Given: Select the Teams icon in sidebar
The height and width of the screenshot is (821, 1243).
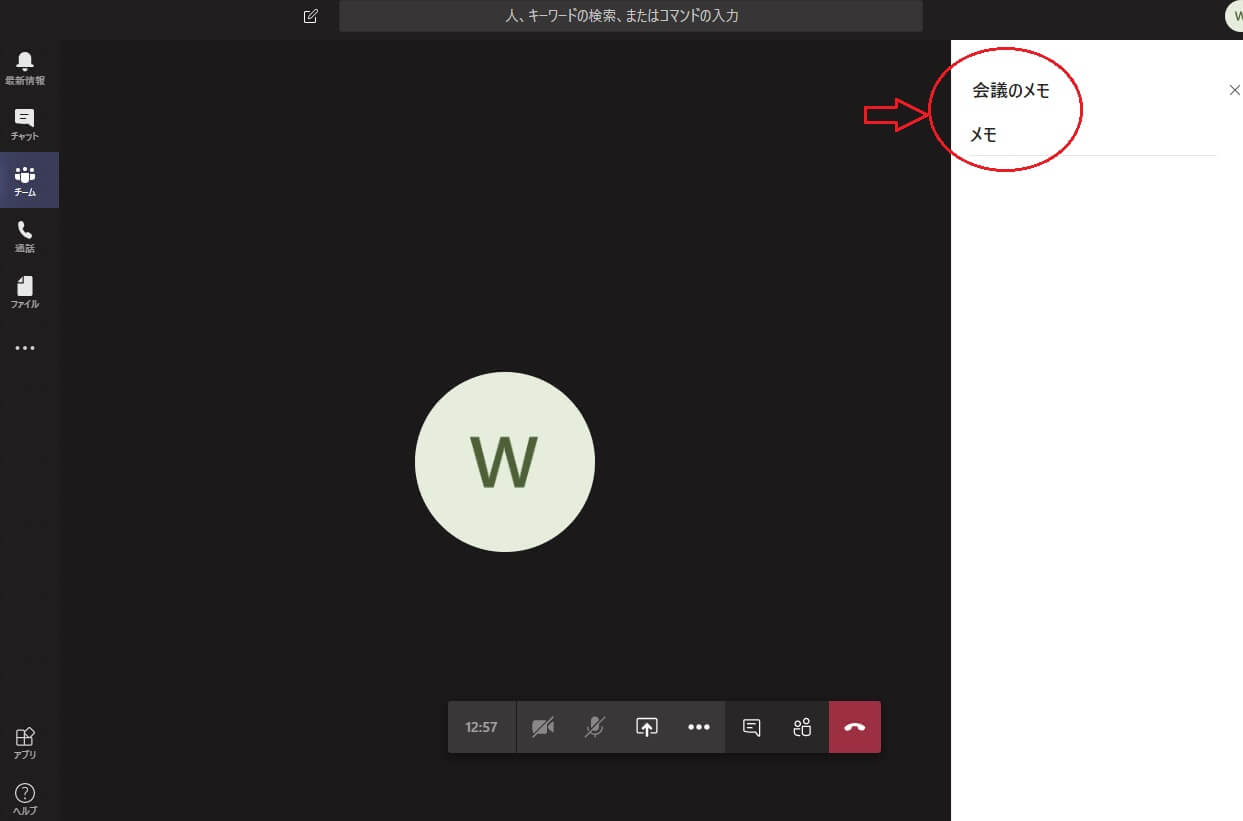Looking at the screenshot, I should coord(25,180).
